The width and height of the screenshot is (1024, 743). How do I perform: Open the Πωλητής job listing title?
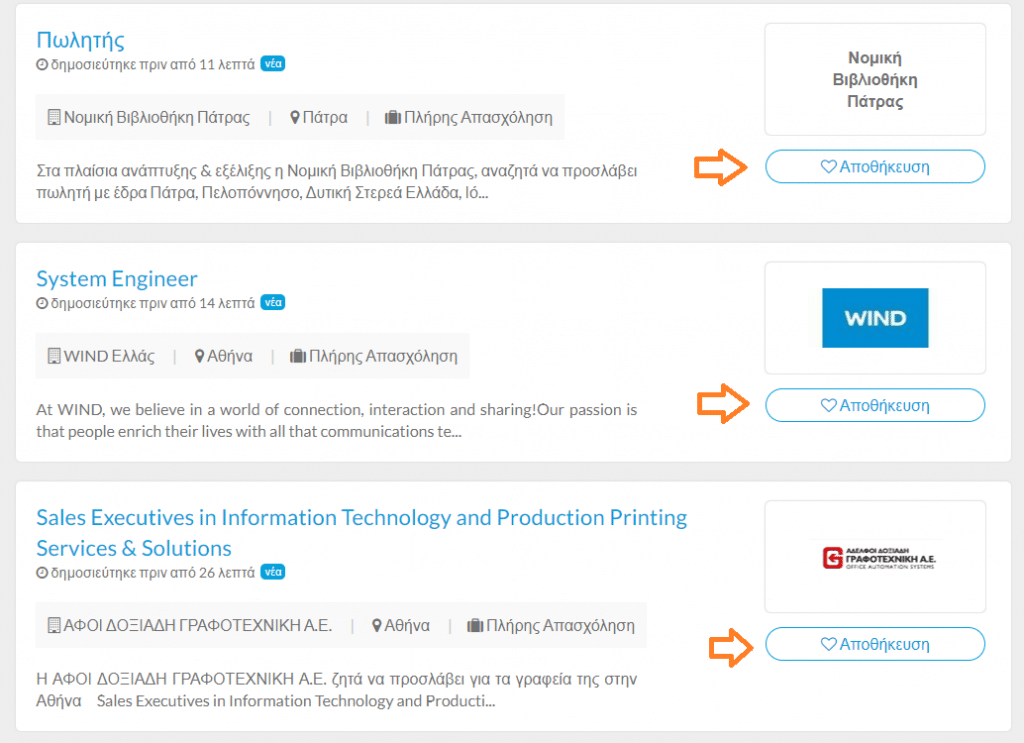click(x=80, y=40)
